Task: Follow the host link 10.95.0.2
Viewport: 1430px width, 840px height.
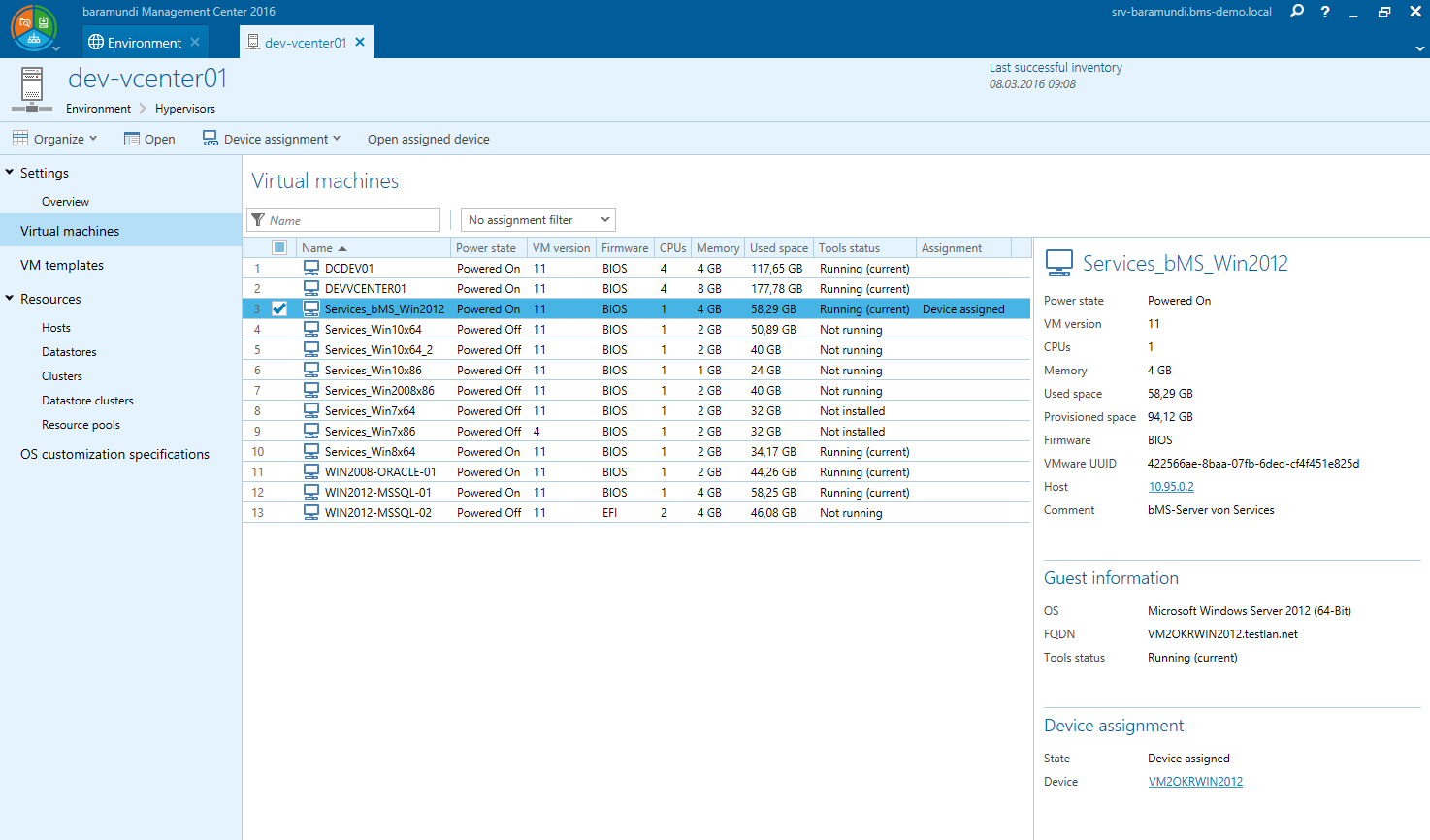Action: (x=1171, y=487)
